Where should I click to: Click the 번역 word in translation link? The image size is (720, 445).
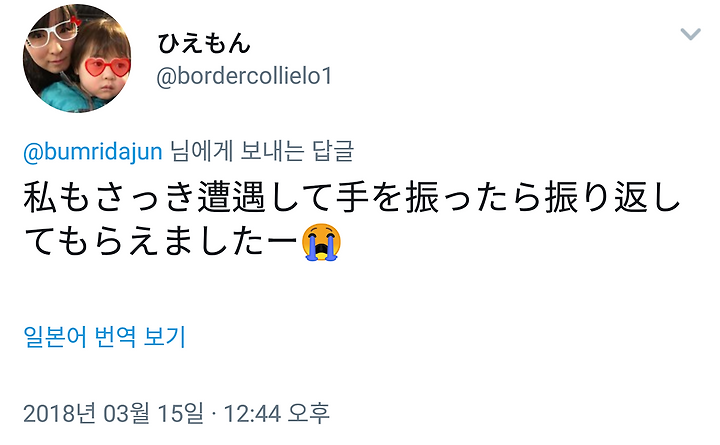[115, 337]
